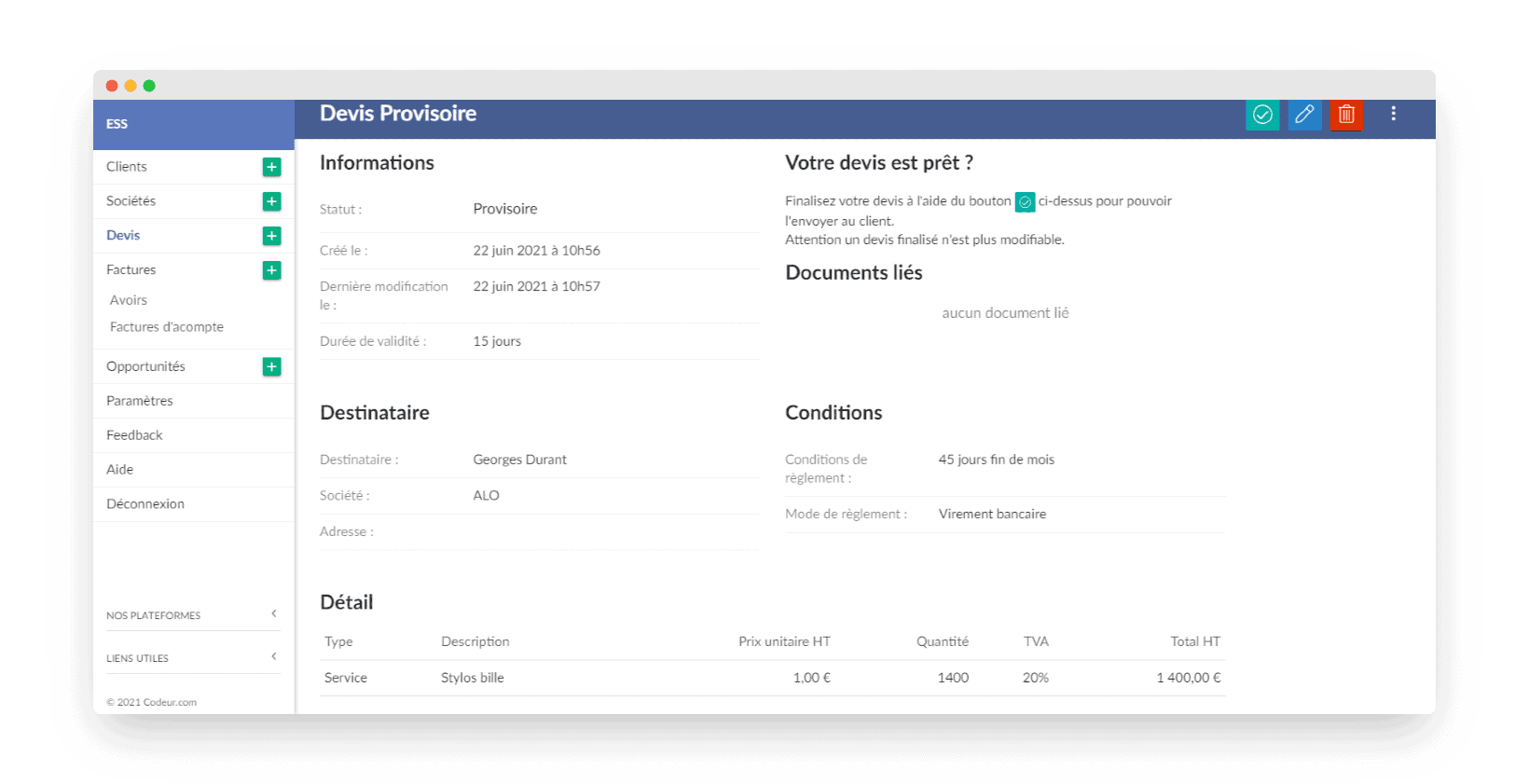Finalize the quote with the green checkmark button
Viewport: 1529px width, 784px height.
point(1262,115)
